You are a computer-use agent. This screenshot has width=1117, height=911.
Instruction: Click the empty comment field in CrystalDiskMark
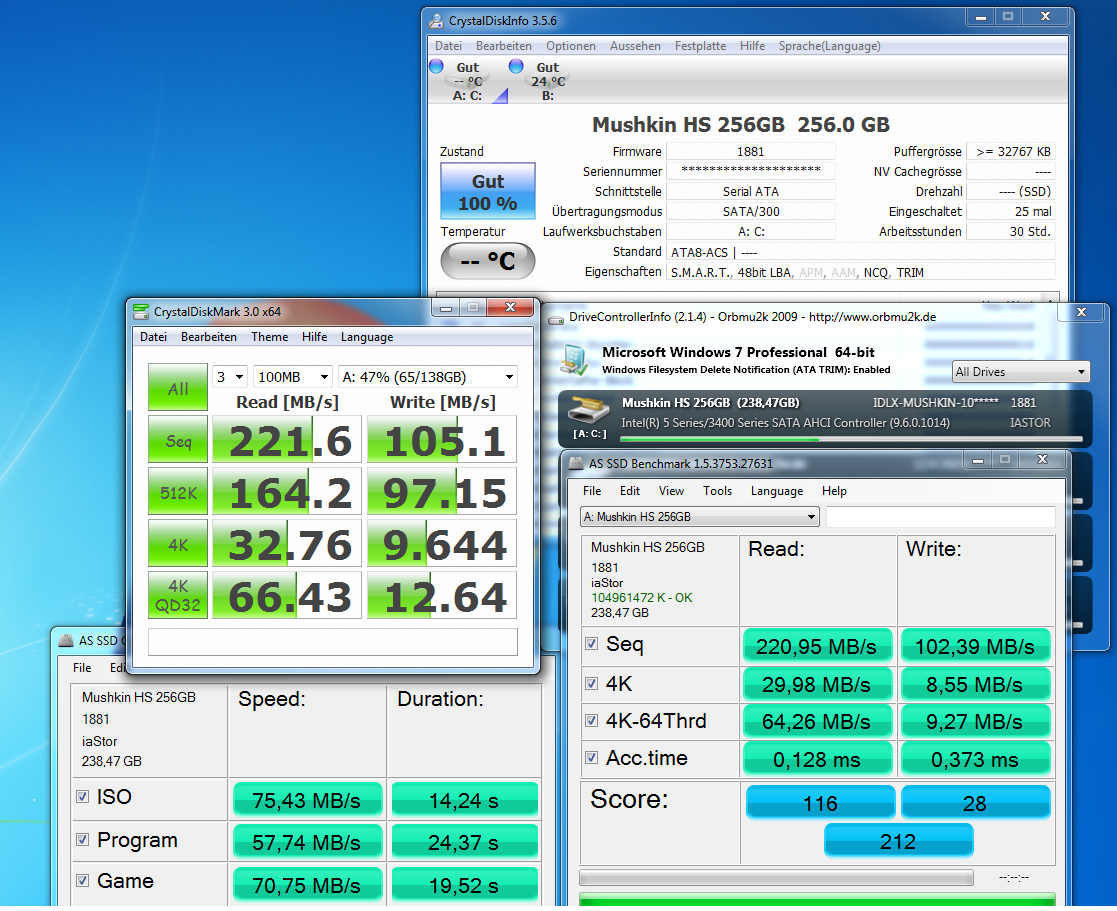pyautogui.click(x=333, y=641)
